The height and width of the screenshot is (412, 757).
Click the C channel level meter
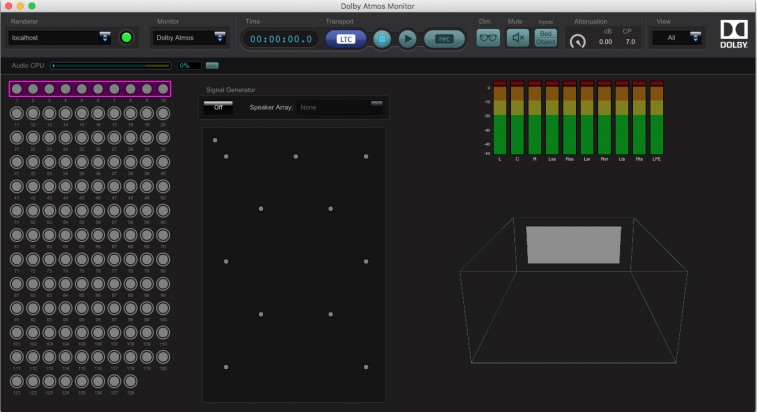pos(517,118)
